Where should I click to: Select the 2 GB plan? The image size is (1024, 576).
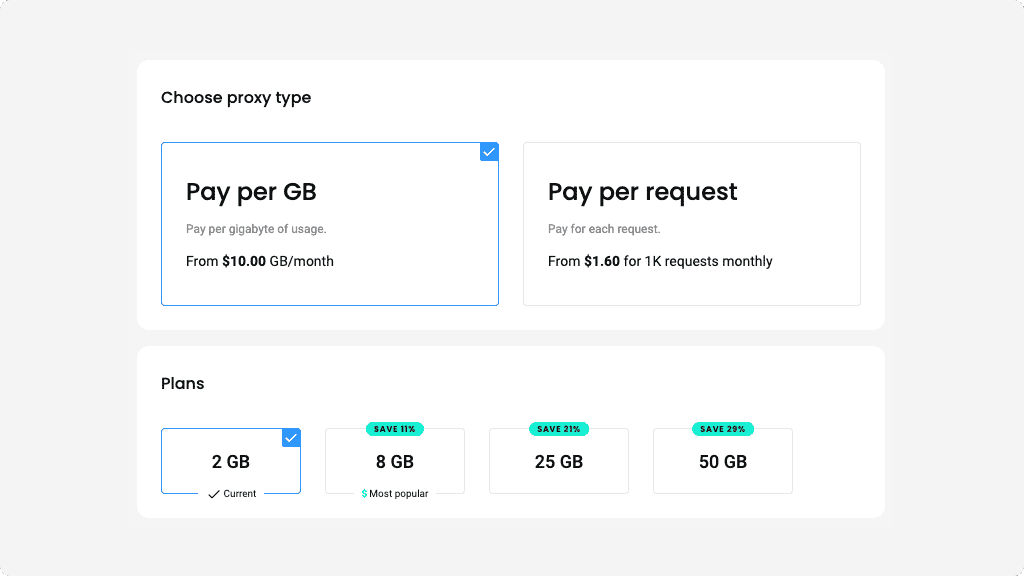coord(231,462)
